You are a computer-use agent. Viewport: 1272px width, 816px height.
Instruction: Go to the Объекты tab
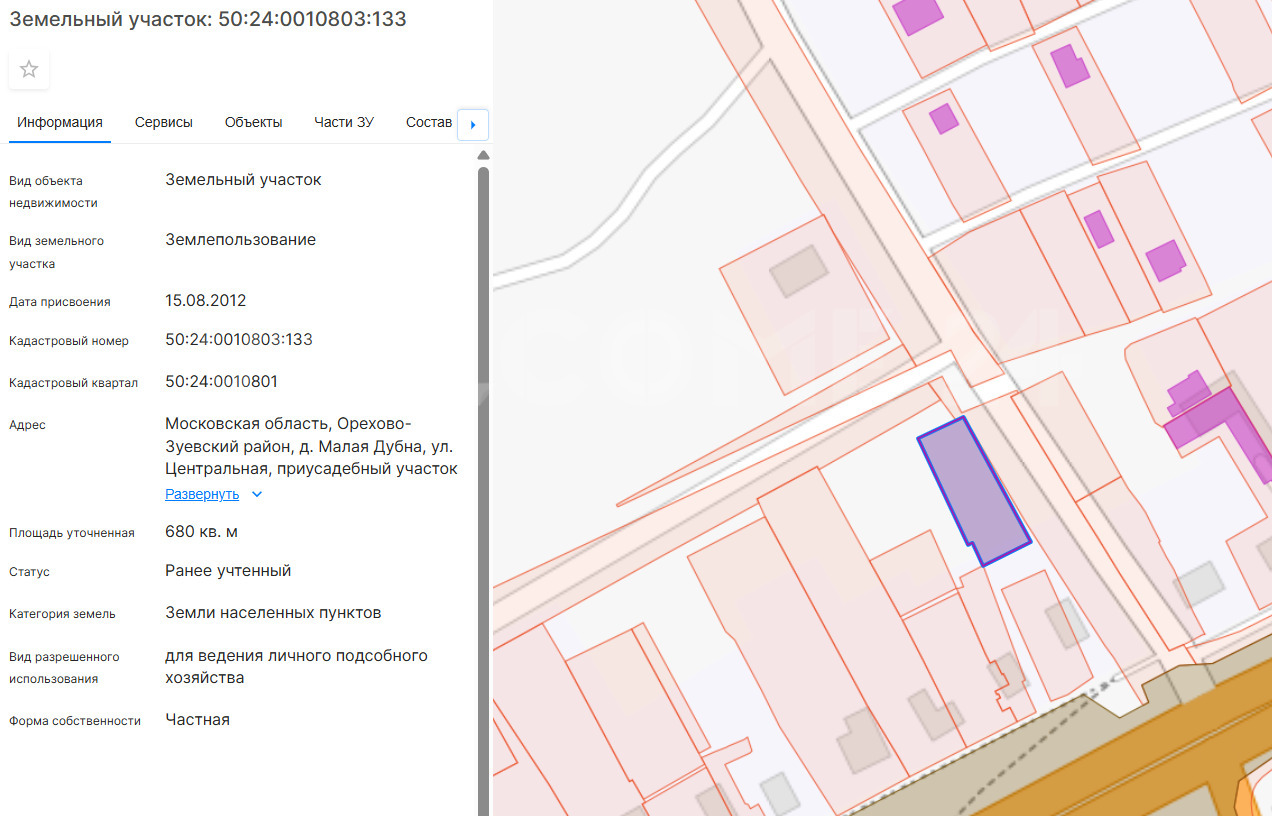point(253,123)
